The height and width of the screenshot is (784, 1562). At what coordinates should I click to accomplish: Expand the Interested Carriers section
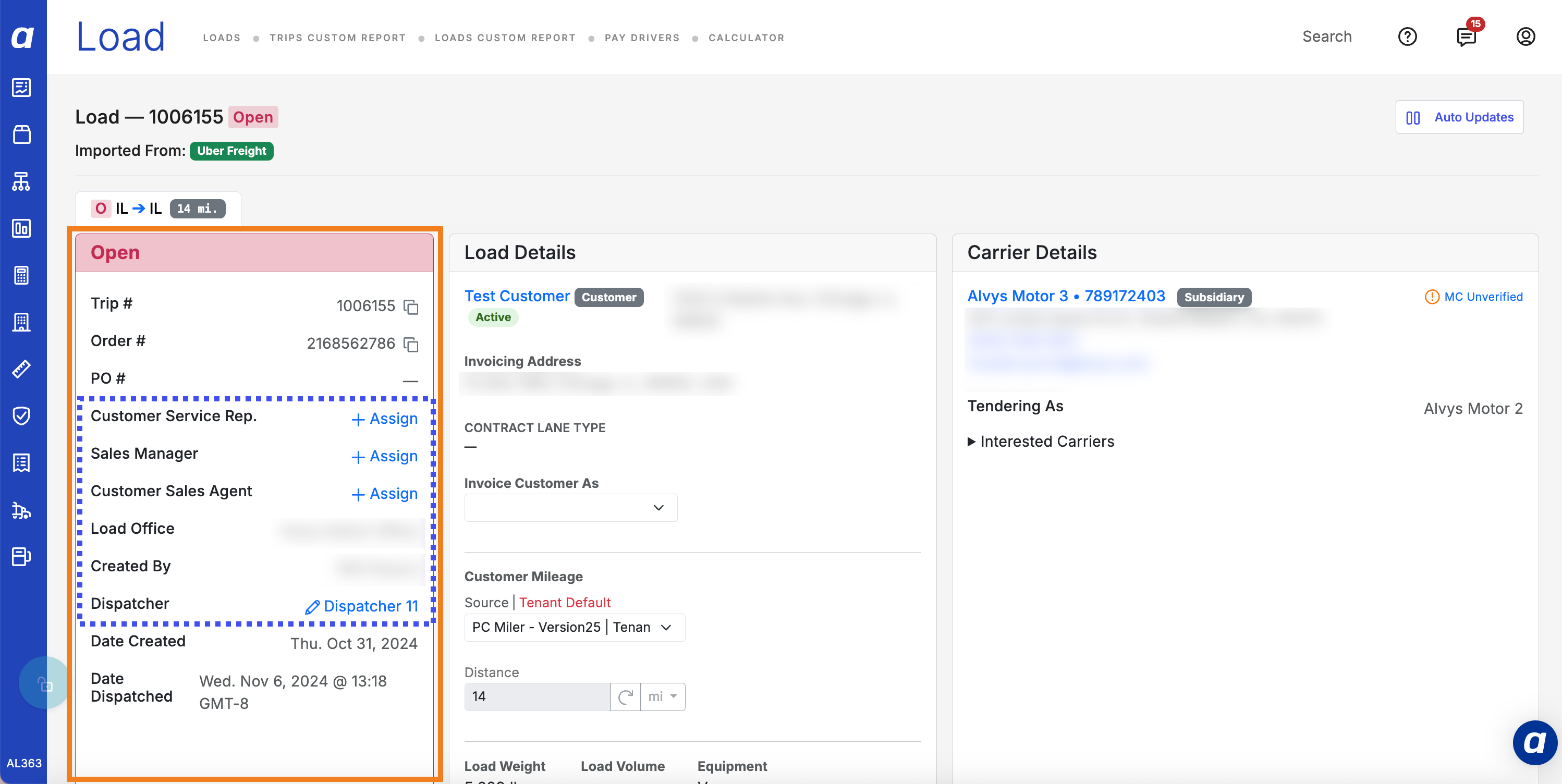pyautogui.click(x=1041, y=442)
